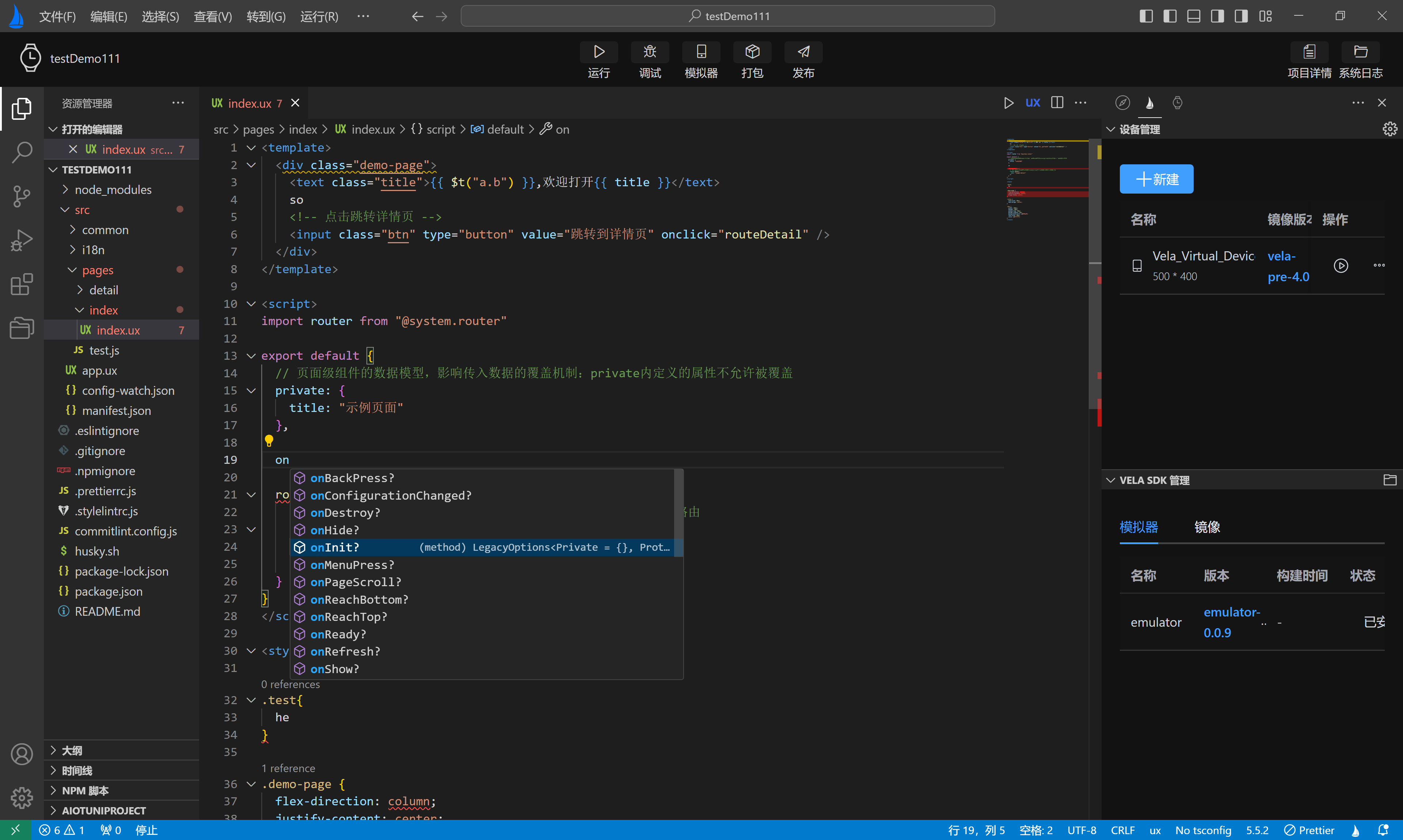Screen dimensions: 1403x840
Task: Expand the node_modules folder
Action: [113, 190]
